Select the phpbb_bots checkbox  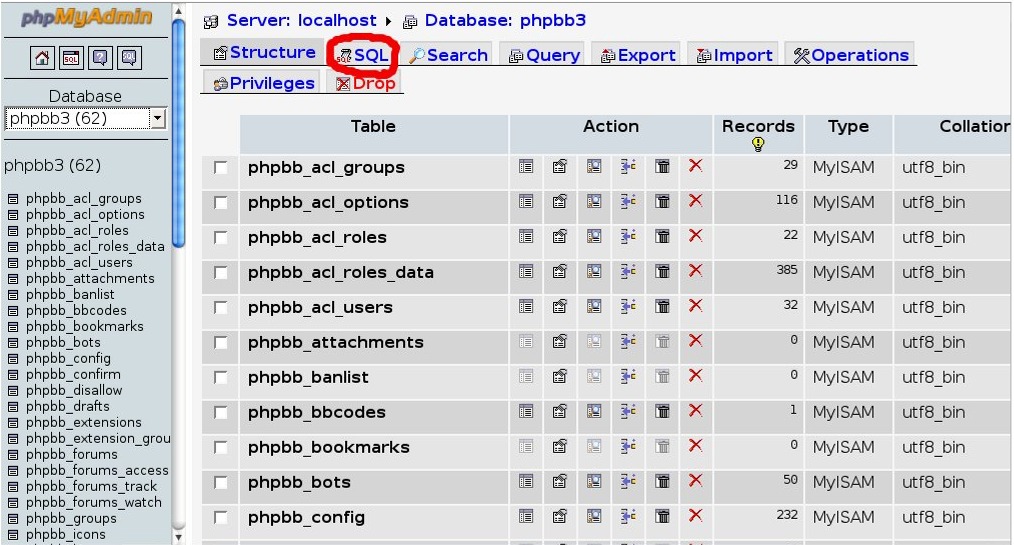tap(221, 482)
